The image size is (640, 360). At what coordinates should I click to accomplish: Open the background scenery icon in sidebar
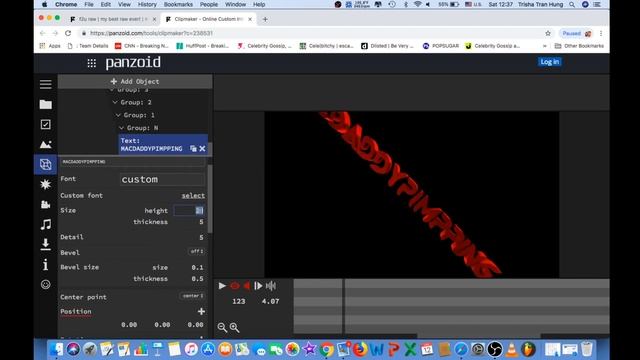[45, 144]
